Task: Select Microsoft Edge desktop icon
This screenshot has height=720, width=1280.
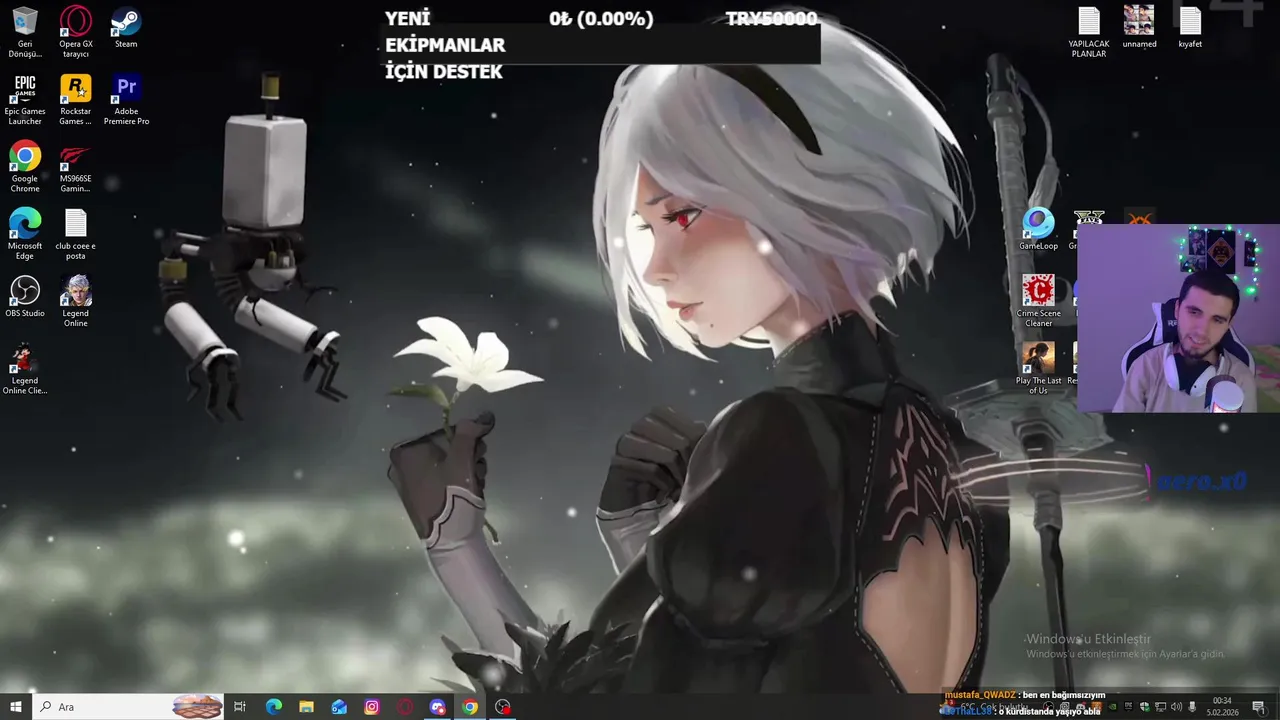Action: [25, 233]
